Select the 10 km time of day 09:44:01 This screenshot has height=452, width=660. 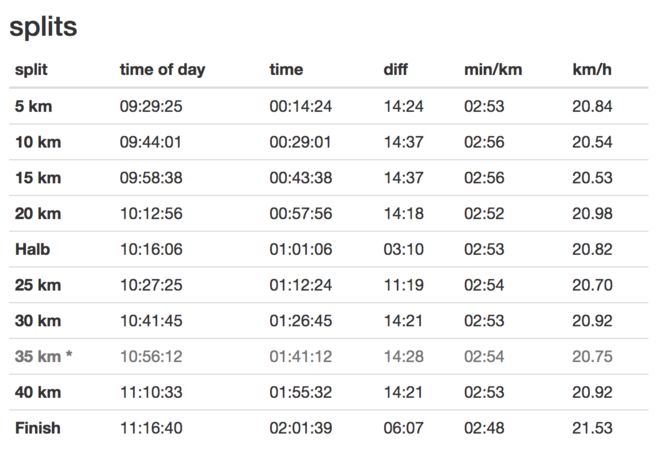pyautogui.click(x=151, y=142)
